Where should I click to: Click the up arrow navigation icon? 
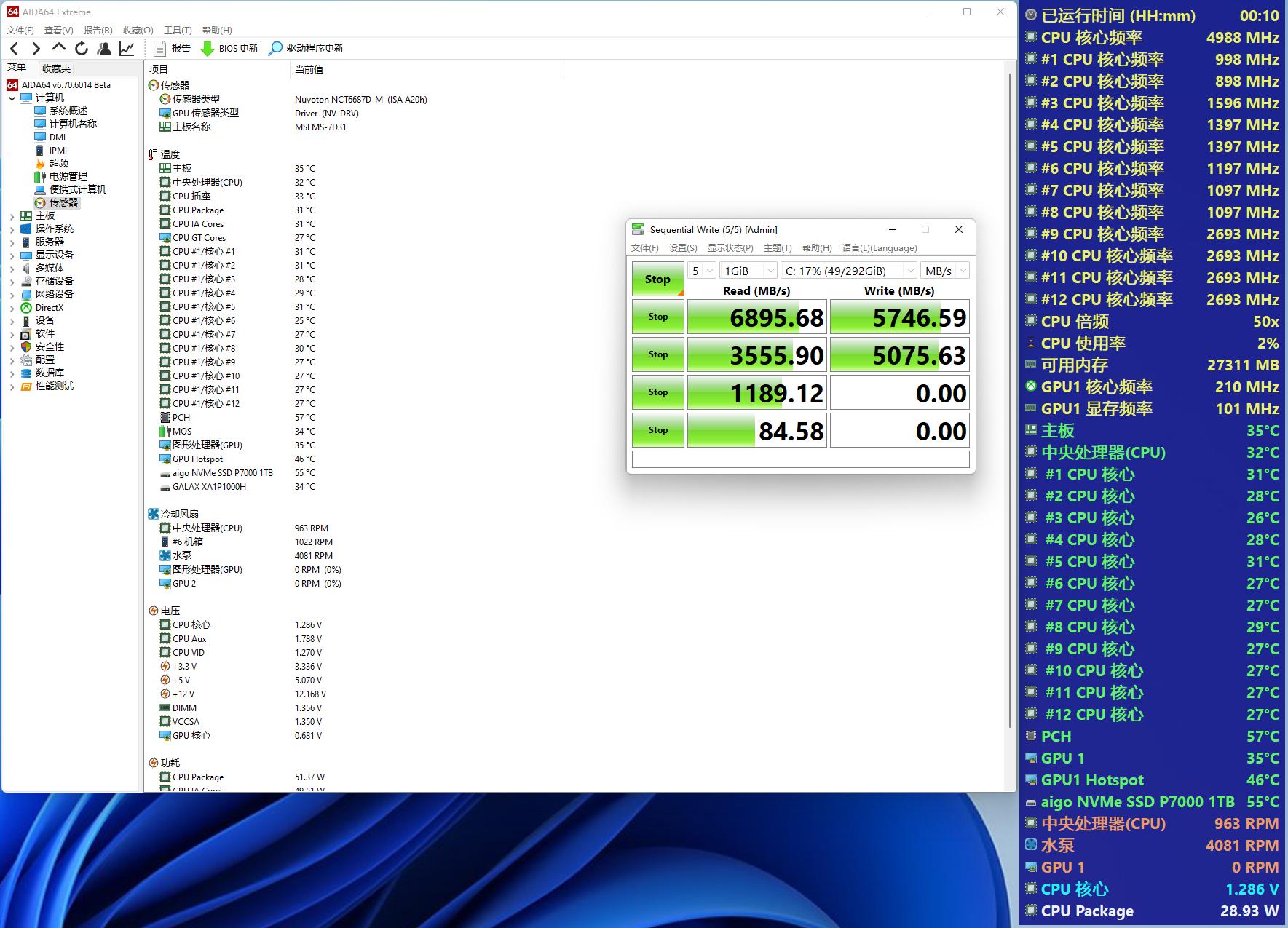click(59, 48)
